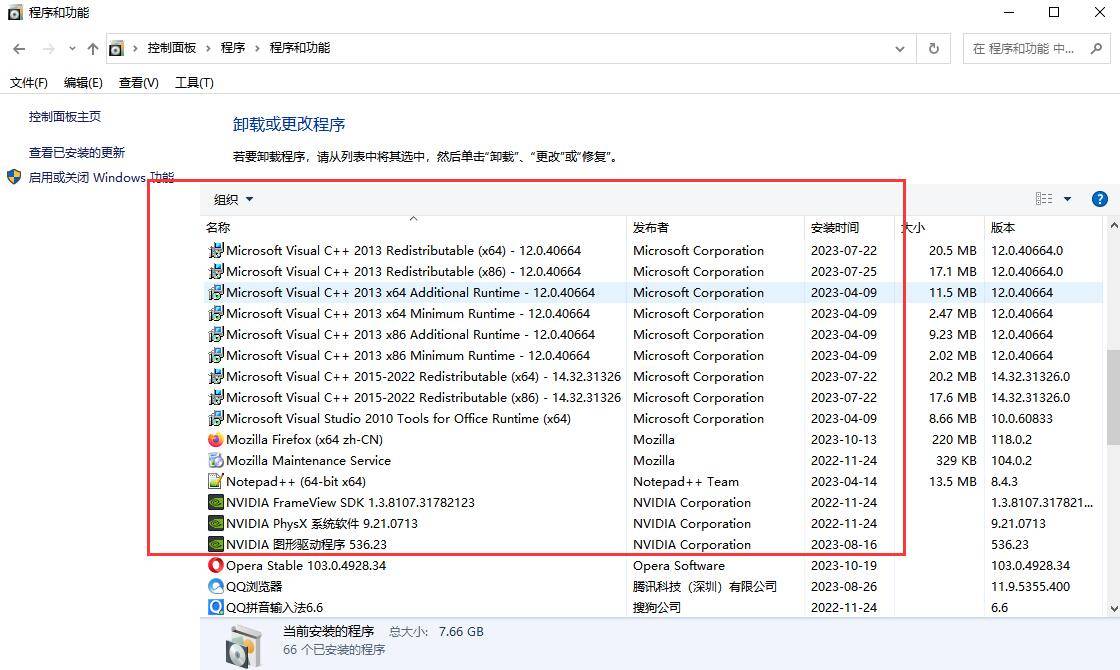Click 程序 in the address breadcrumb

(233, 48)
